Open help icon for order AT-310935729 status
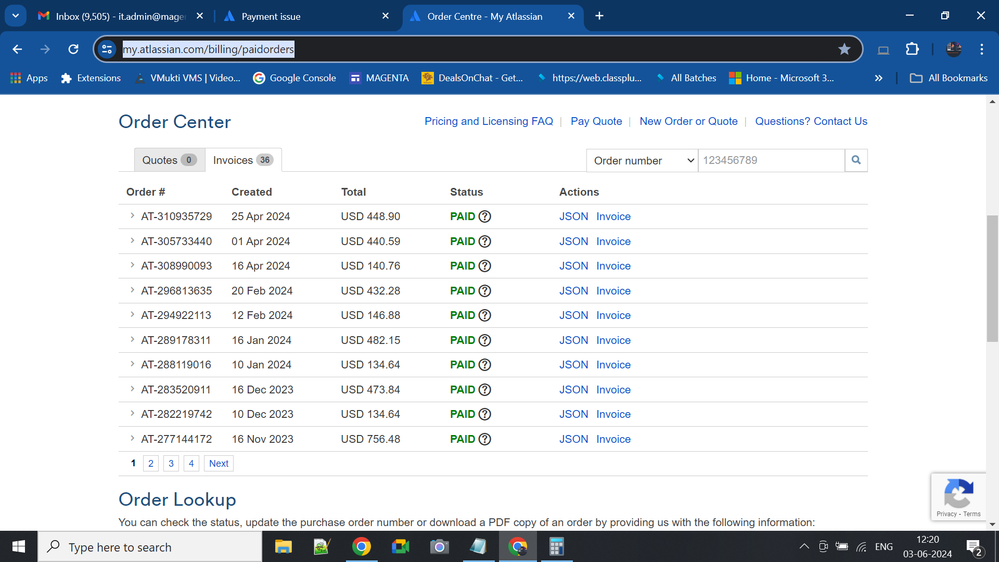999x562 pixels. (485, 217)
